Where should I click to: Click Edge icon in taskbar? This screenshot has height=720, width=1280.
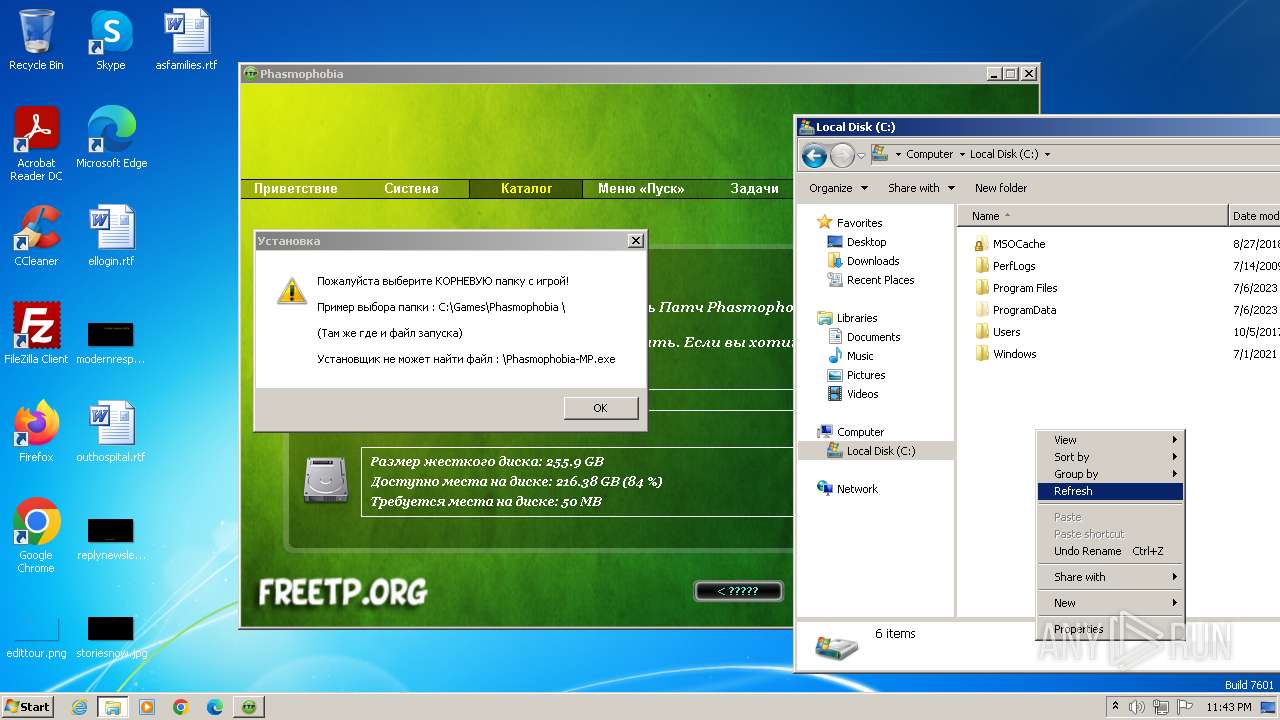pyautogui.click(x=215, y=707)
